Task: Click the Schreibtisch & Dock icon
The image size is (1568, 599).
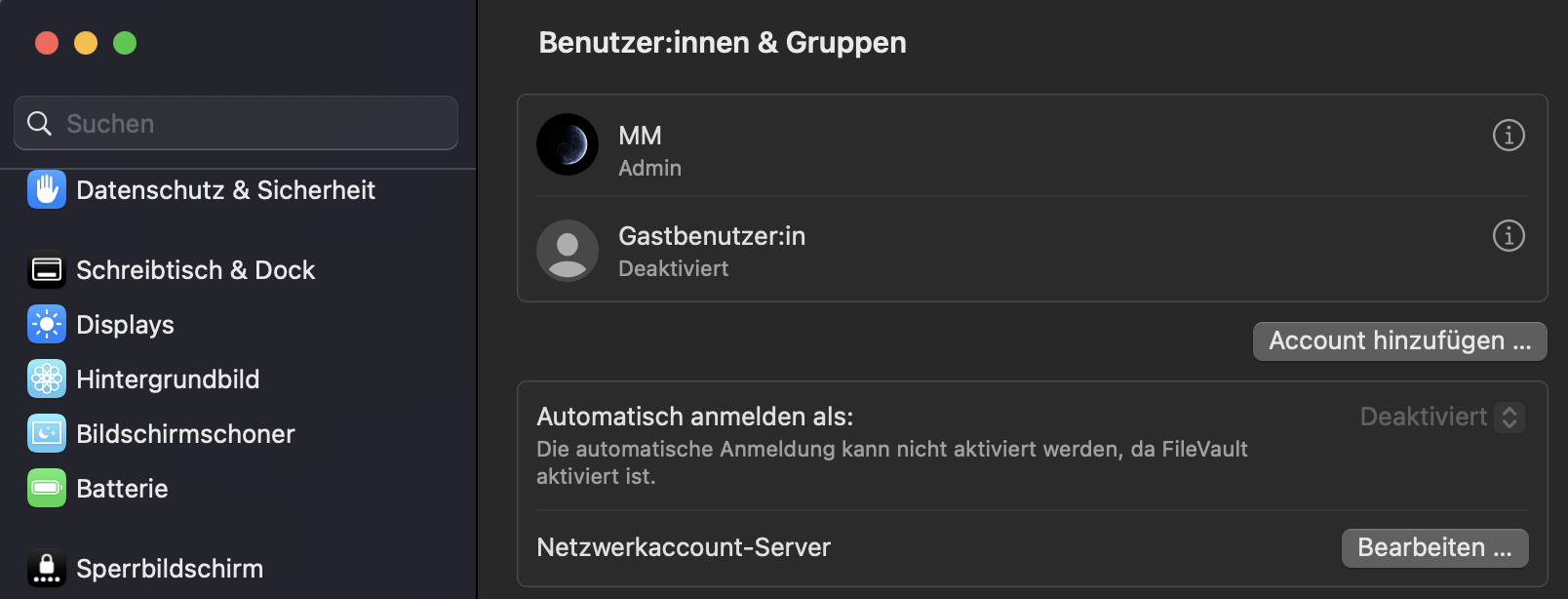Action: tap(47, 270)
